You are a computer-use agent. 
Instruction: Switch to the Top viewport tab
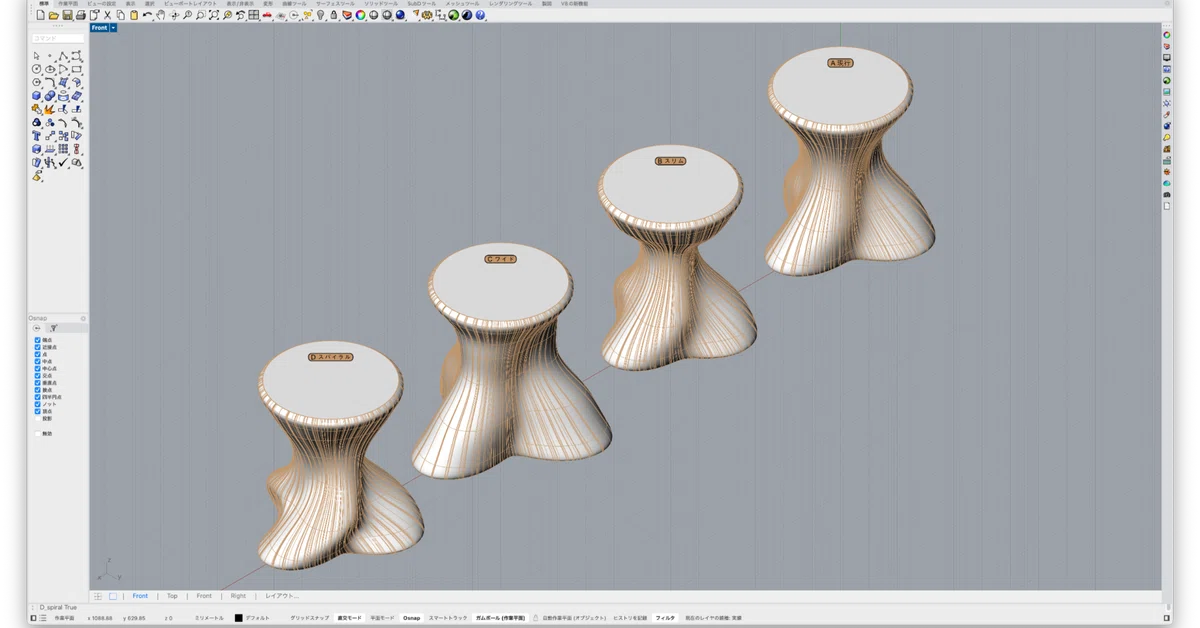point(172,596)
